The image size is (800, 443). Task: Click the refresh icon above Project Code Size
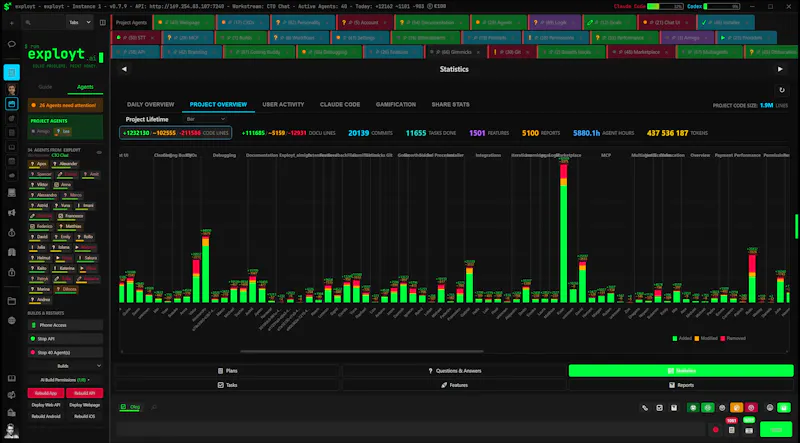[x=782, y=90]
